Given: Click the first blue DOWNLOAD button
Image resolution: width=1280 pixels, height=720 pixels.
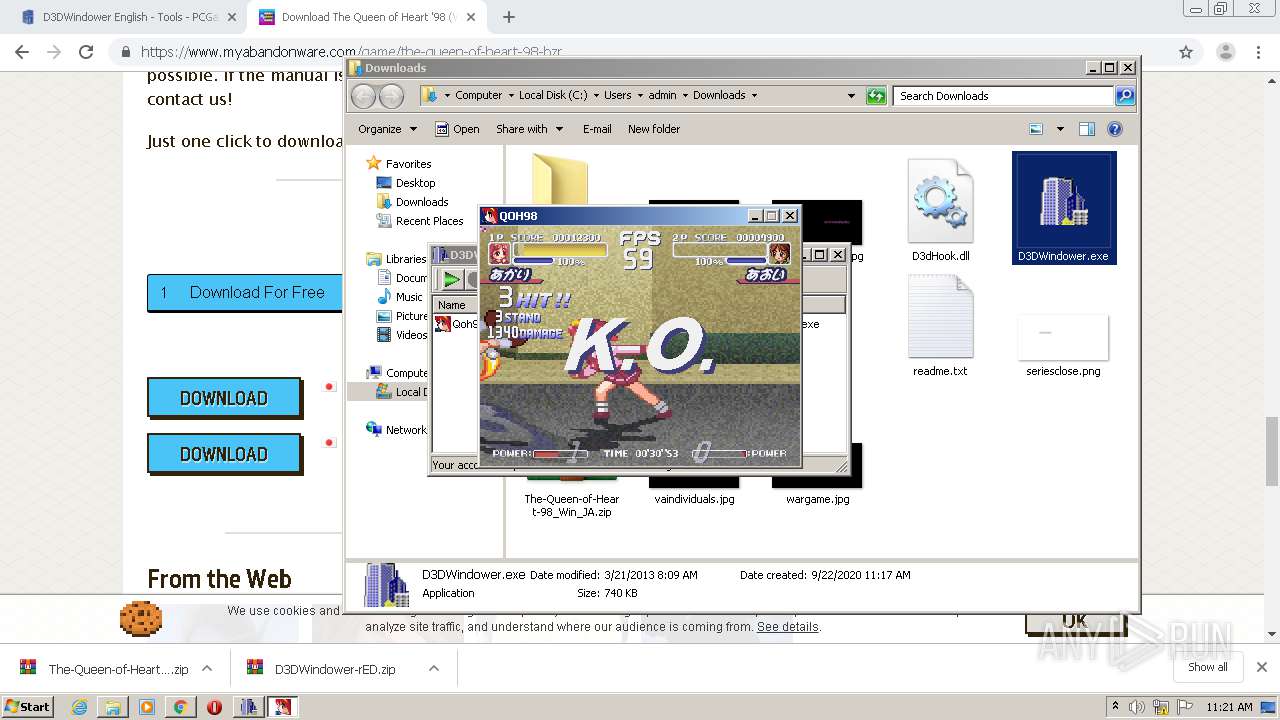Looking at the screenshot, I should 224,398.
